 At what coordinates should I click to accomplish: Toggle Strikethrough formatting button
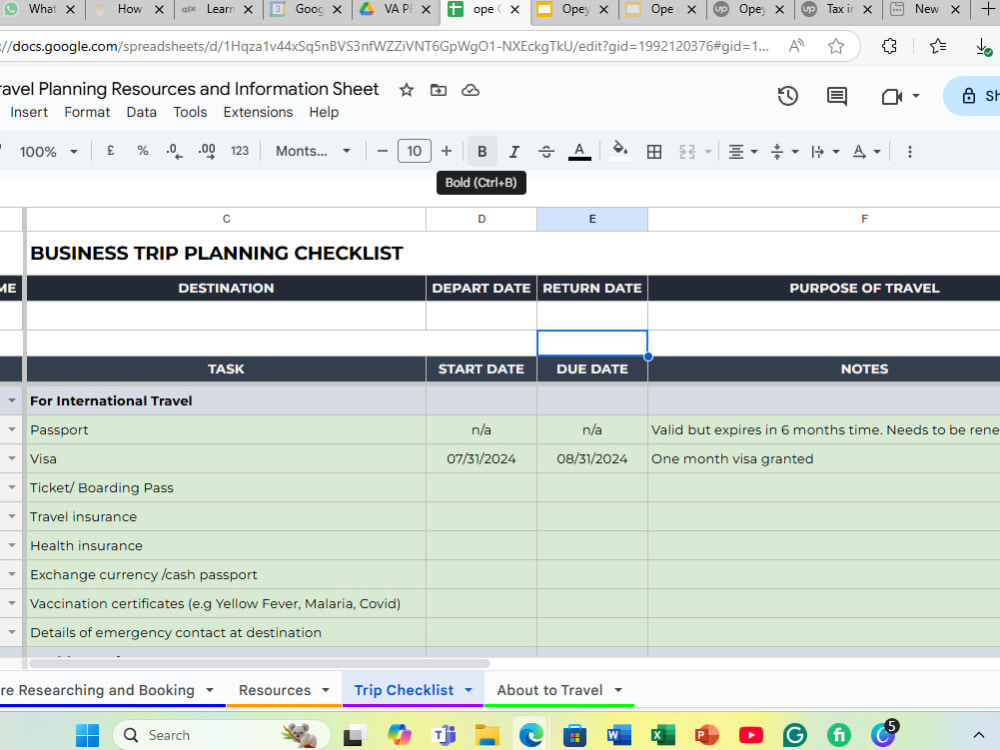pos(546,151)
